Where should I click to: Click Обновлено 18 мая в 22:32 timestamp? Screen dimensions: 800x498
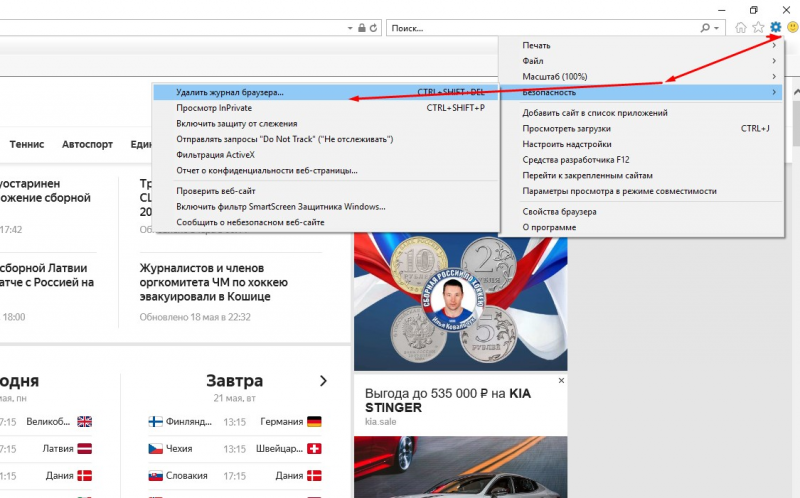coord(195,317)
